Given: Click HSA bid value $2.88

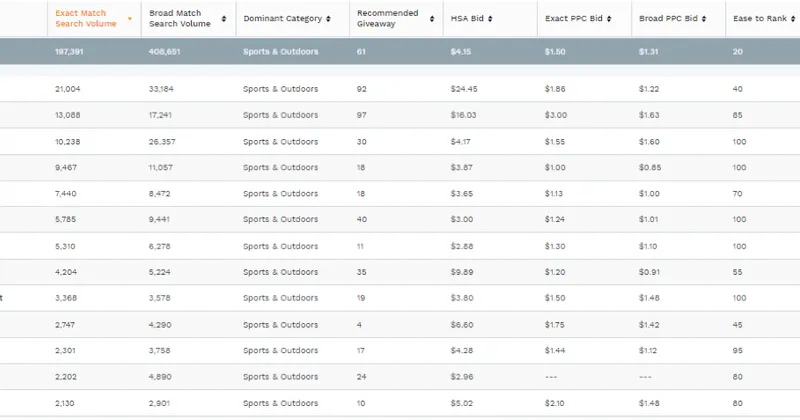Looking at the screenshot, I should point(462,246).
